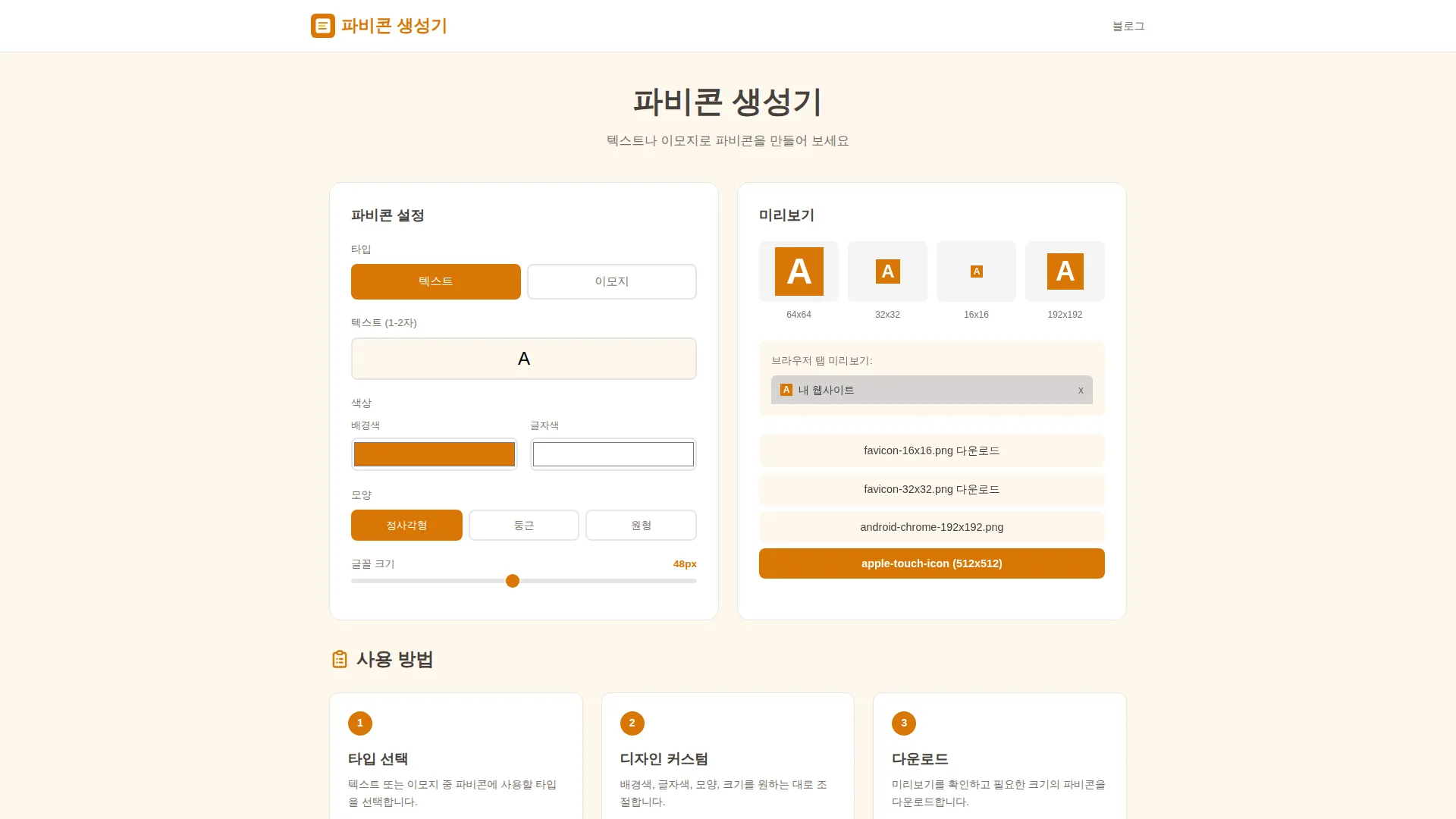Screen dimensions: 1456x819
Task: Click the small favicon in browser tab preview
Action: click(786, 390)
